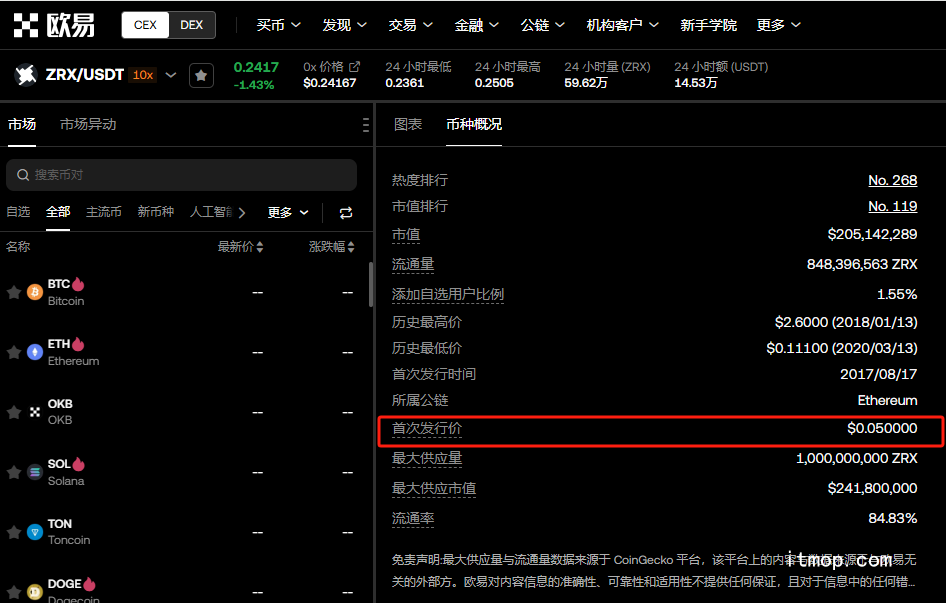This screenshot has height=603, width=946.
Task: Click the SOL hot flame icon
Action: tap(78, 464)
